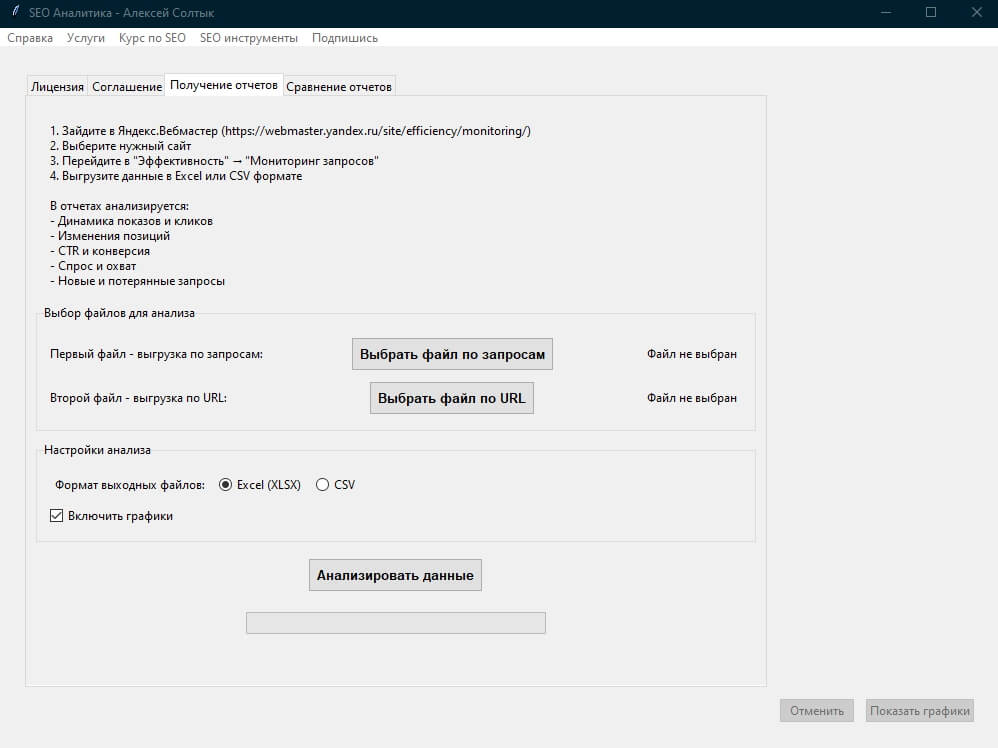
Task: Open the SEO инструменты menu
Action: 249,38
